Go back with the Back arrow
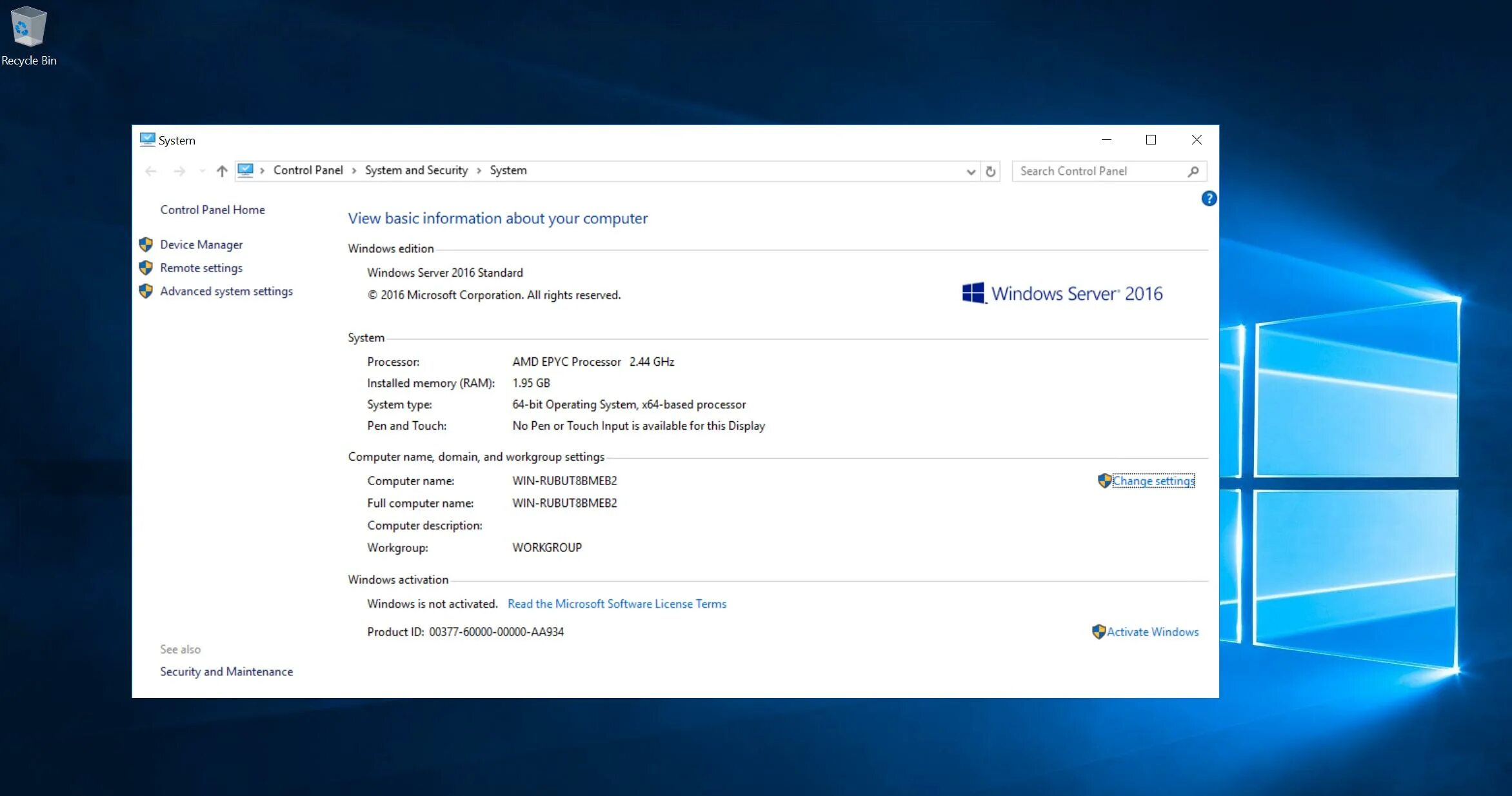 151,171
